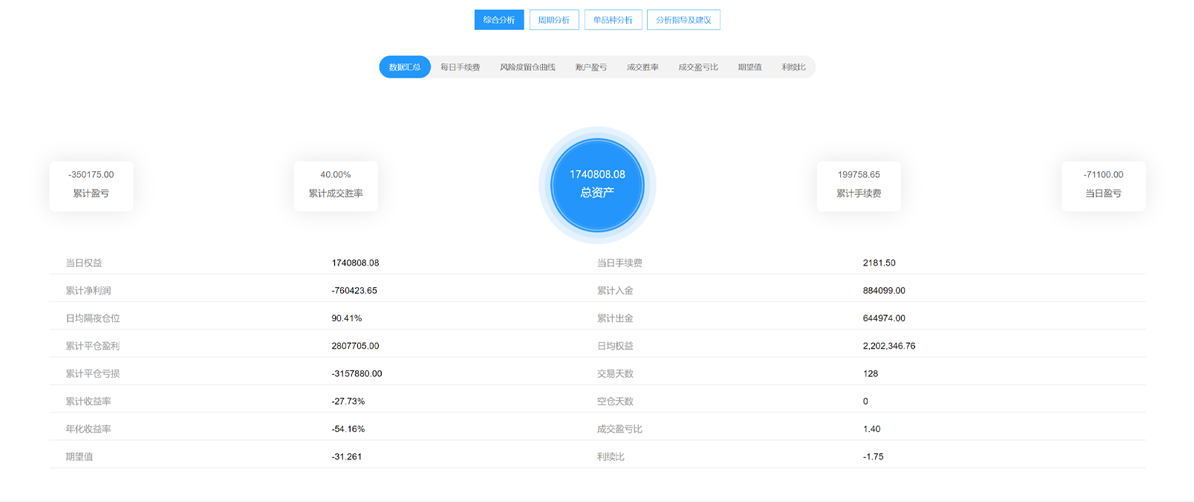Click the 日均权益 value 2,202,346.76

888,346
